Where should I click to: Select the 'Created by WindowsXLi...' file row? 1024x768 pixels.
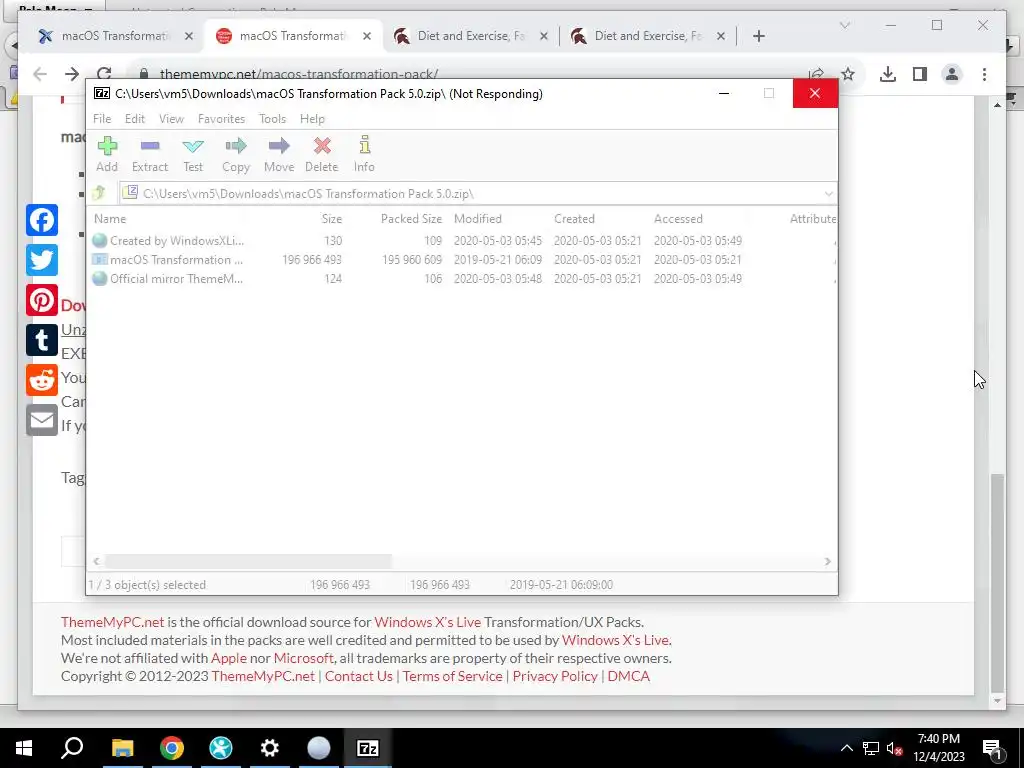coord(461,241)
